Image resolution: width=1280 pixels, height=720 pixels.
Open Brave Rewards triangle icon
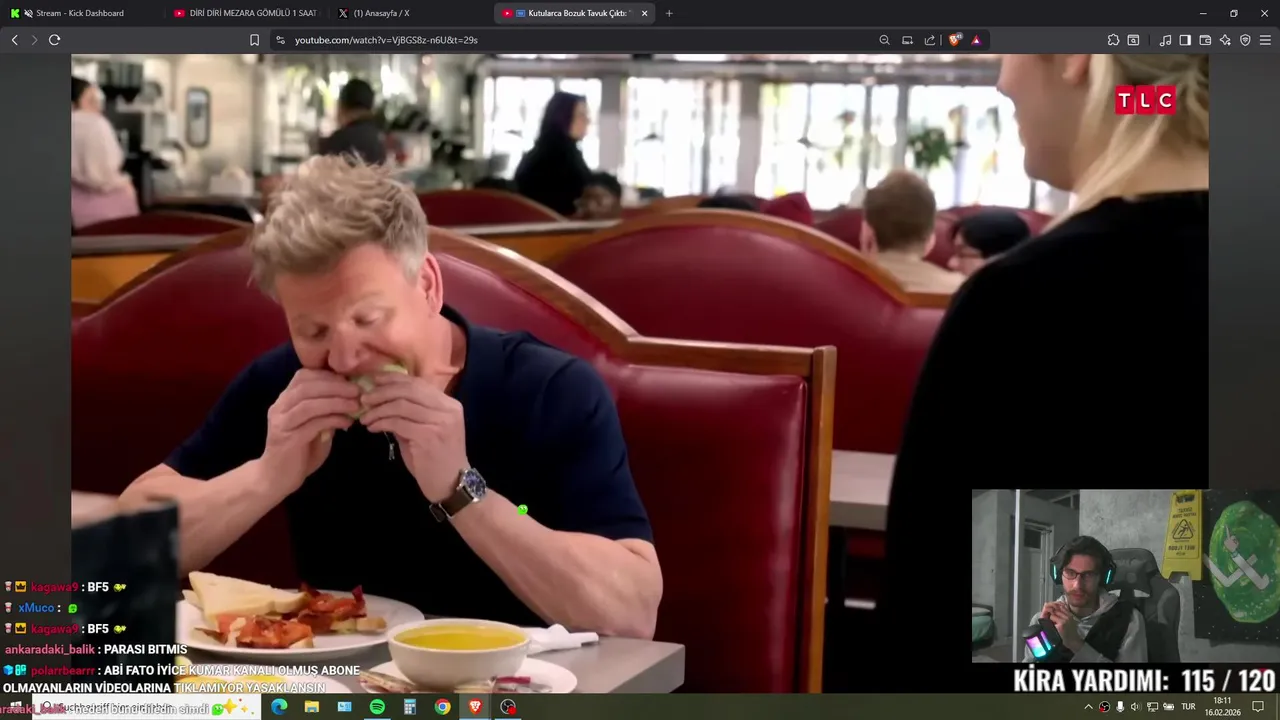coord(976,40)
